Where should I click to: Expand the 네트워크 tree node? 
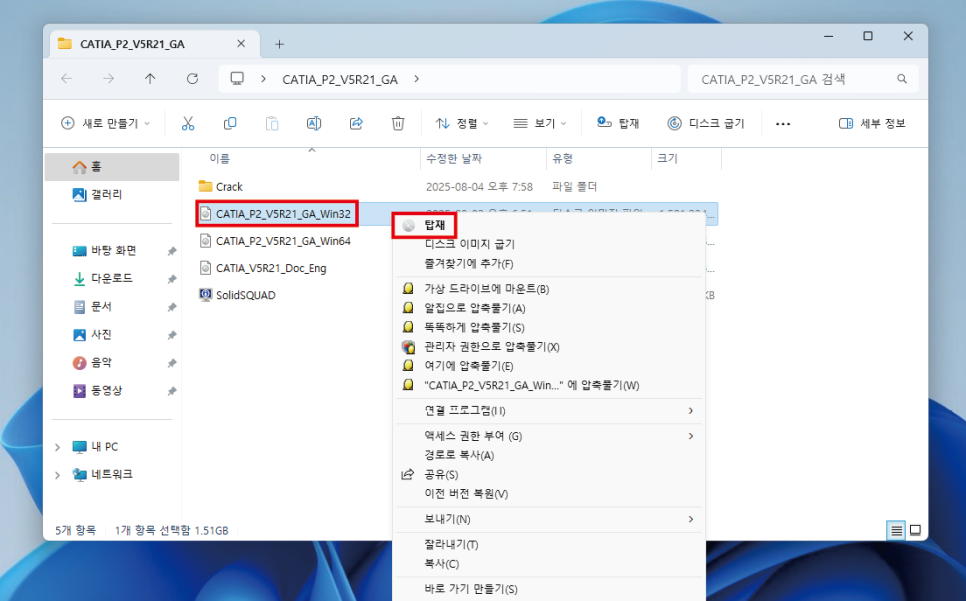(x=57, y=475)
